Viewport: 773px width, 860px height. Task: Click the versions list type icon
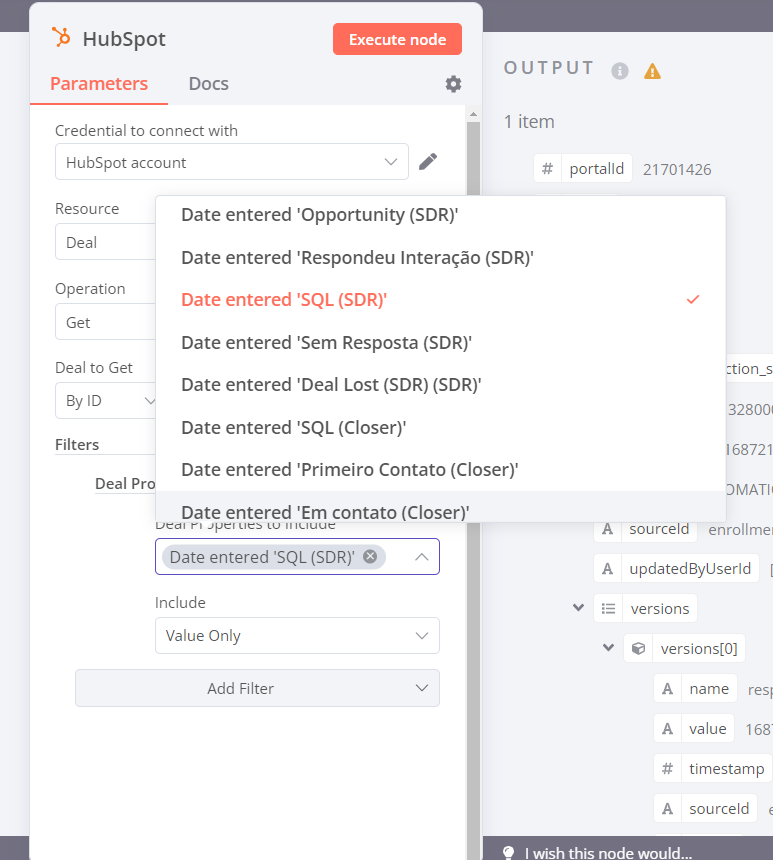coord(607,608)
